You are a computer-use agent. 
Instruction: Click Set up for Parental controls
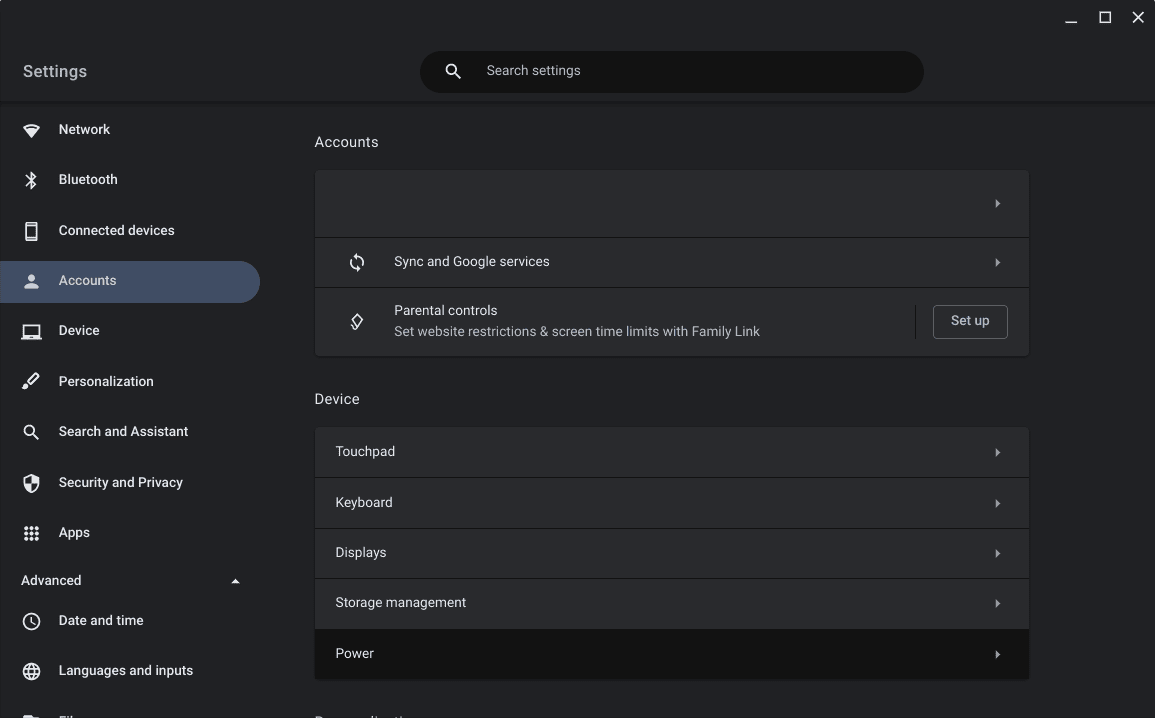tap(969, 322)
